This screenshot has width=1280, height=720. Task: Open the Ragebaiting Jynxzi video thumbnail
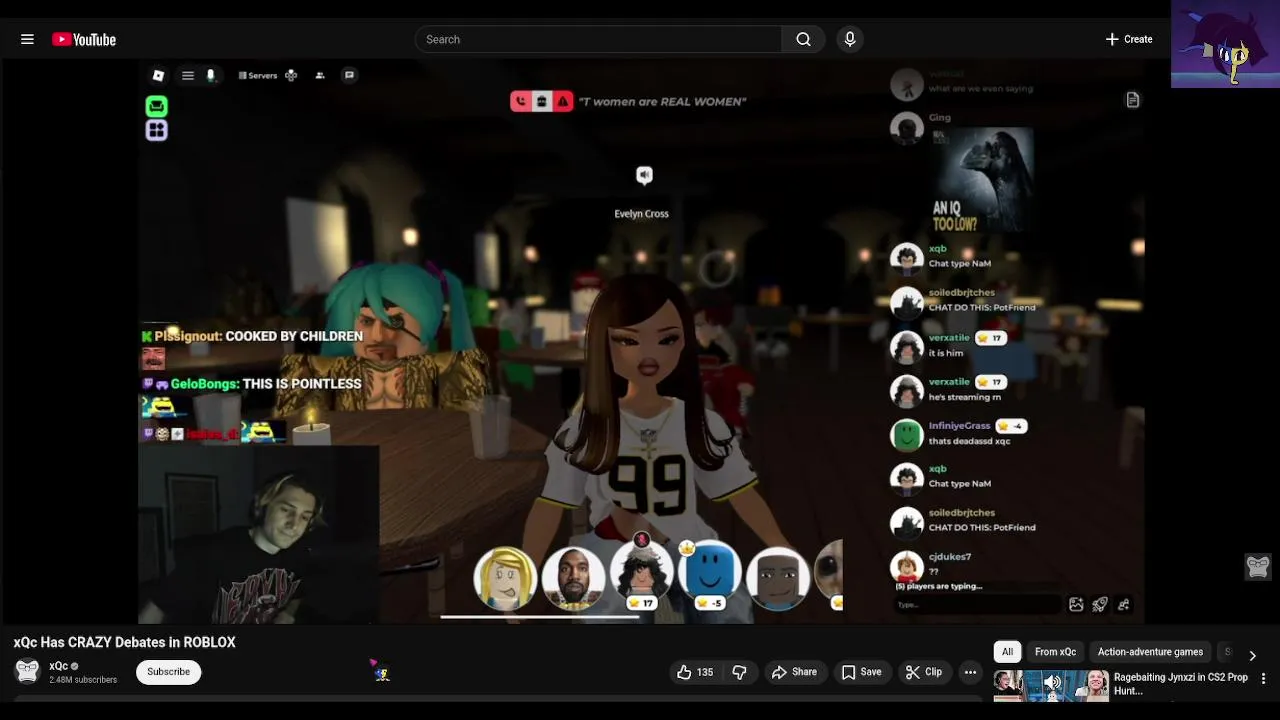click(x=1051, y=685)
